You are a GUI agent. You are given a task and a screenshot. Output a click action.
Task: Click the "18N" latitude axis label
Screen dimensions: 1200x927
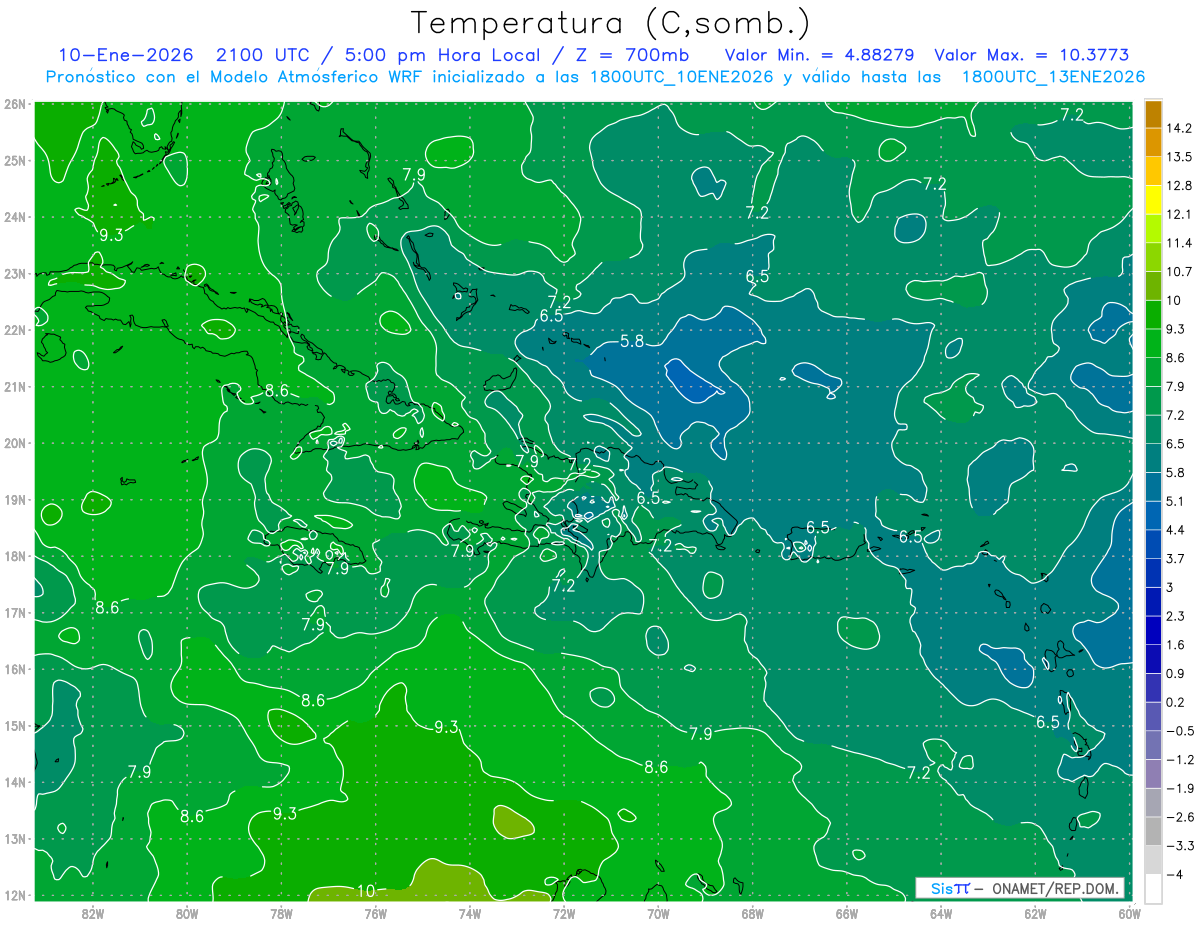pyautogui.click(x=15, y=556)
